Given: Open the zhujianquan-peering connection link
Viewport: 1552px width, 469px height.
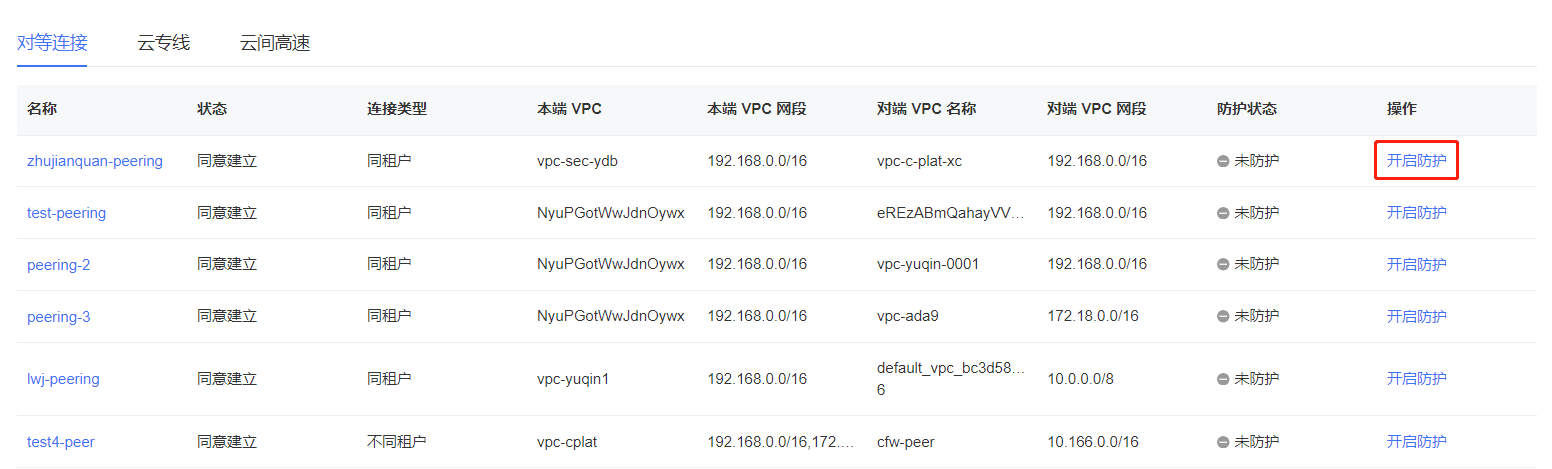Looking at the screenshot, I should 94,161.
